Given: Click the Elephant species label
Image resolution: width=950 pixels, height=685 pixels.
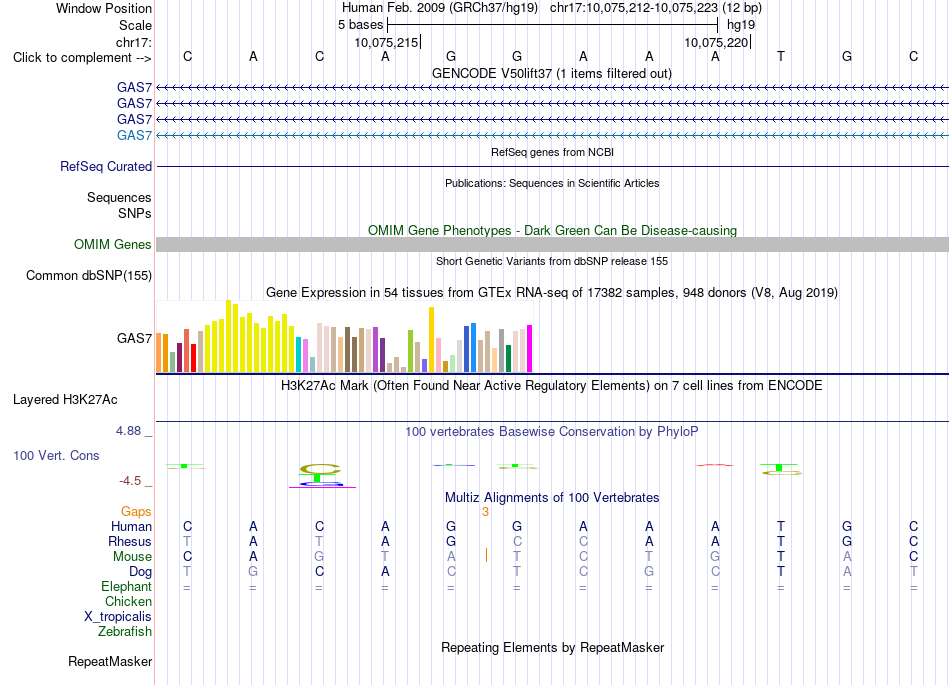Looking at the screenshot, I should 127,586.
